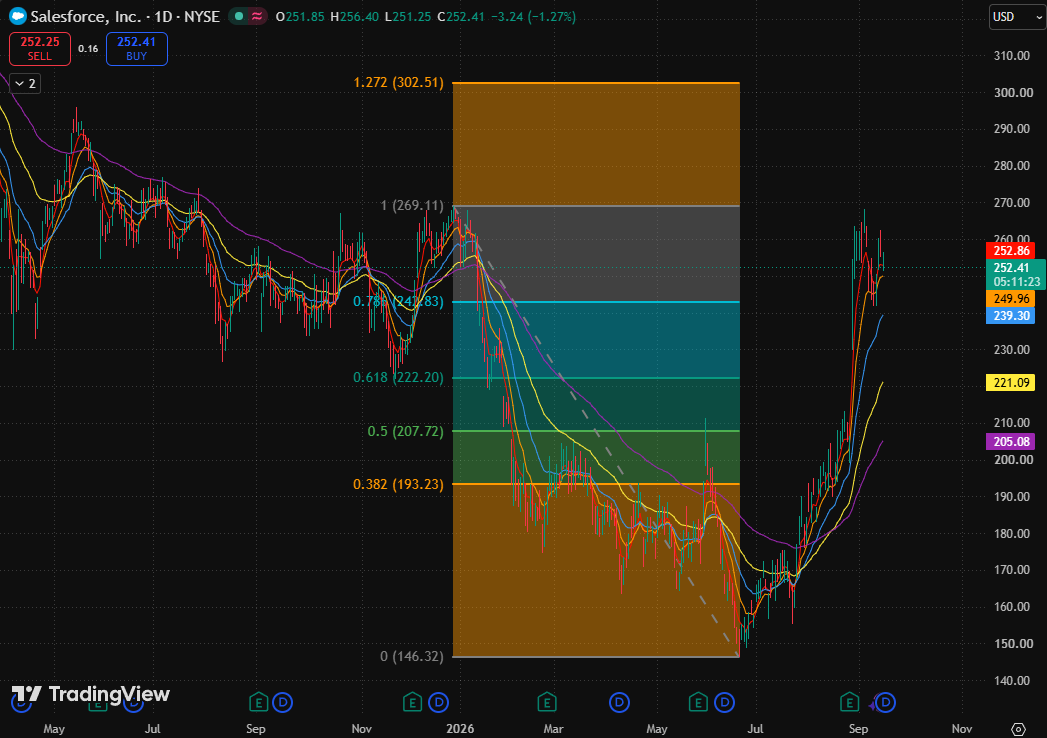This screenshot has width=1047, height=738.
Task: Click the teal zone between 0.786 and 0.618
Action: click(x=596, y=340)
